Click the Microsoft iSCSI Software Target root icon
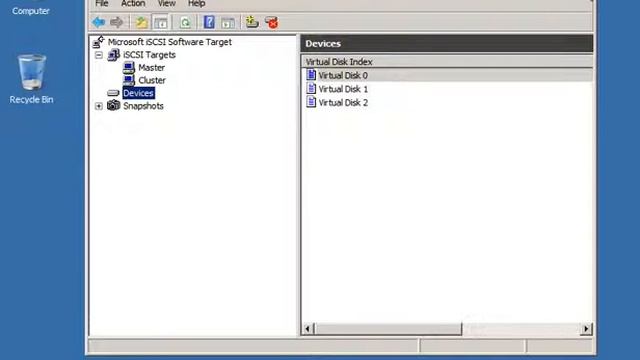Viewport: 640px width, 360px height. pos(98,42)
